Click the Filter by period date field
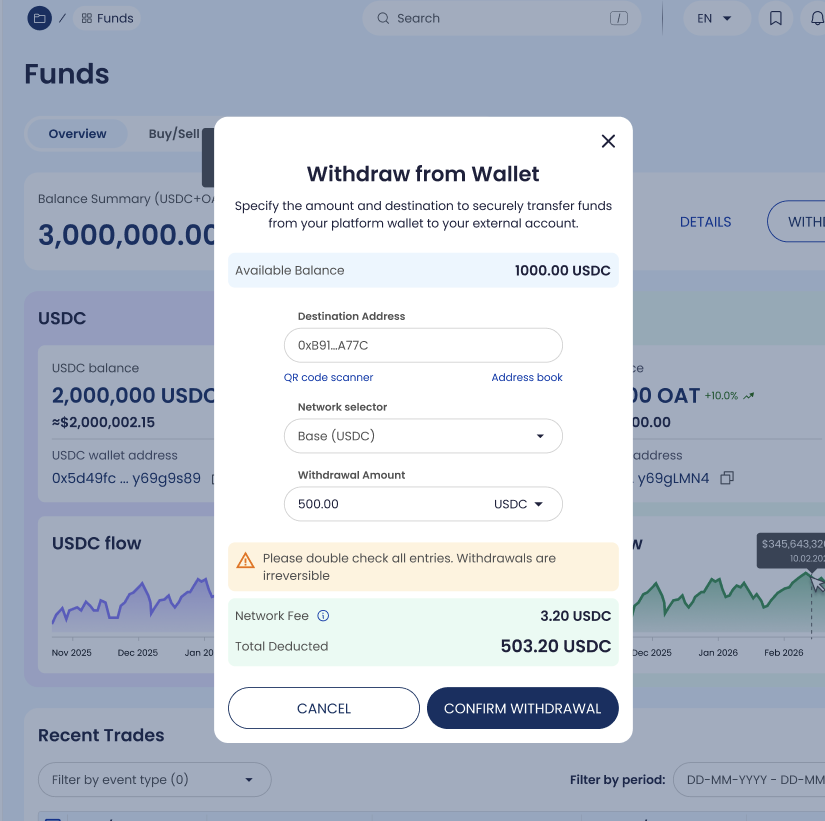Viewport: 825px width, 821px height. click(750, 780)
